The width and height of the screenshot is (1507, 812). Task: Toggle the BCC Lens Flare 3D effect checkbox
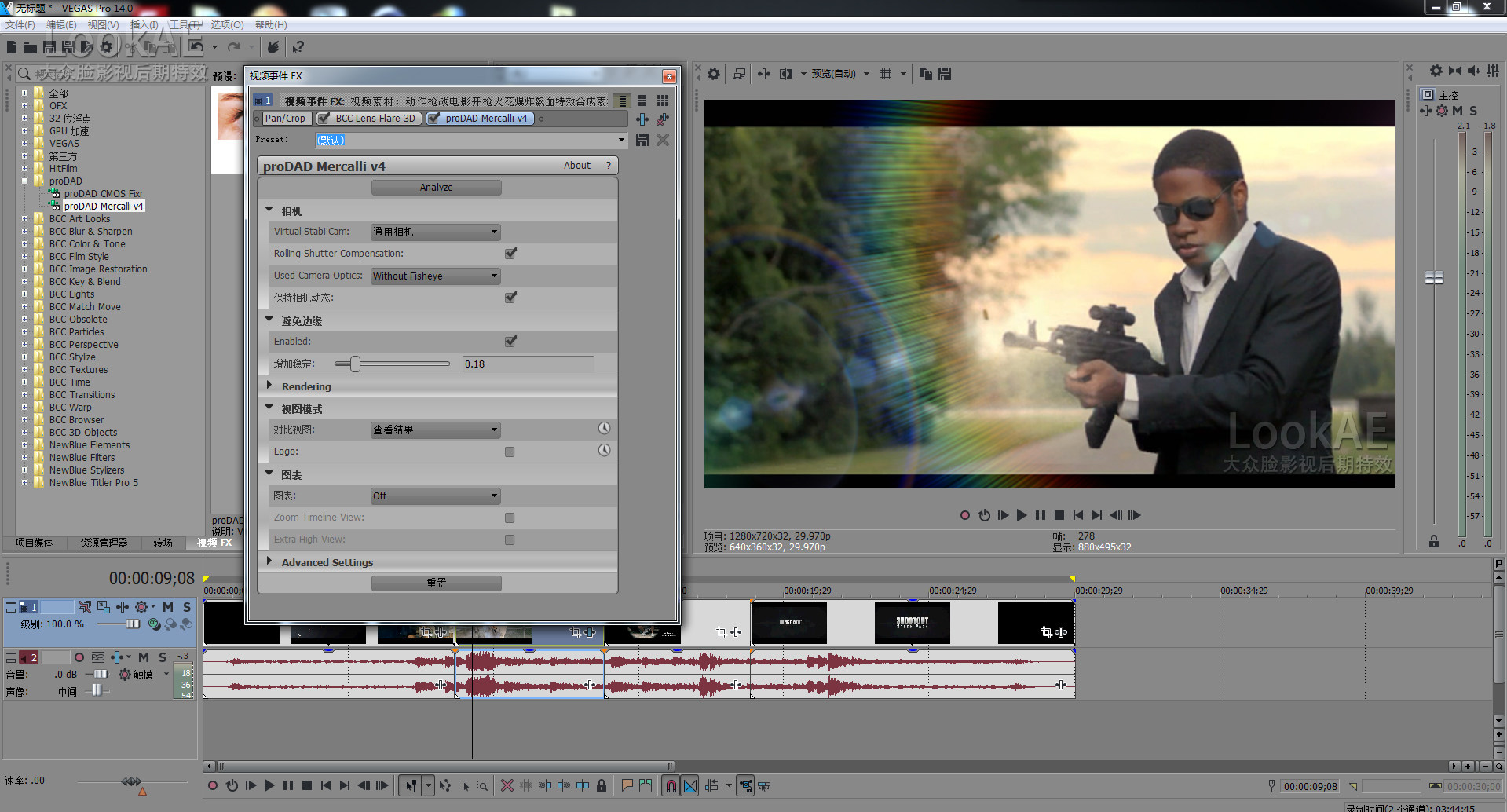point(324,119)
